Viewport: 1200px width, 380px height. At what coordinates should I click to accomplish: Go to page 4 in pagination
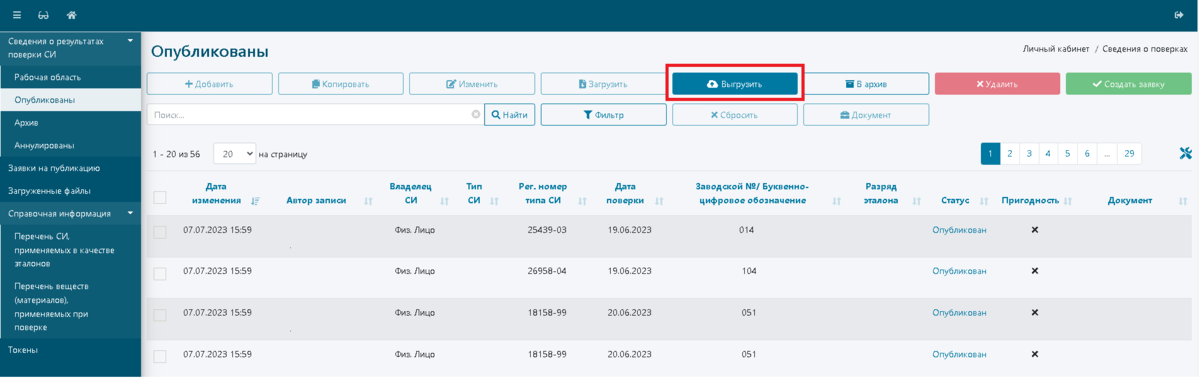(x=1048, y=154)
